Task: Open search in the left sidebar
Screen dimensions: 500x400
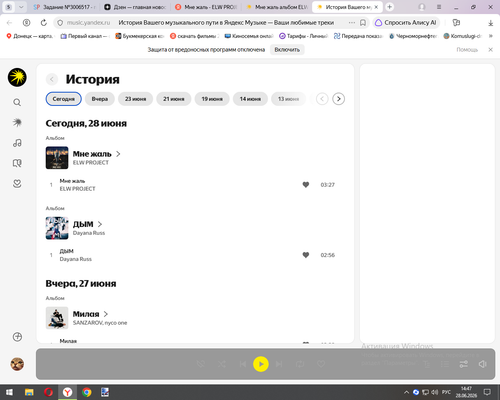Action: click(x=17, y=102)
